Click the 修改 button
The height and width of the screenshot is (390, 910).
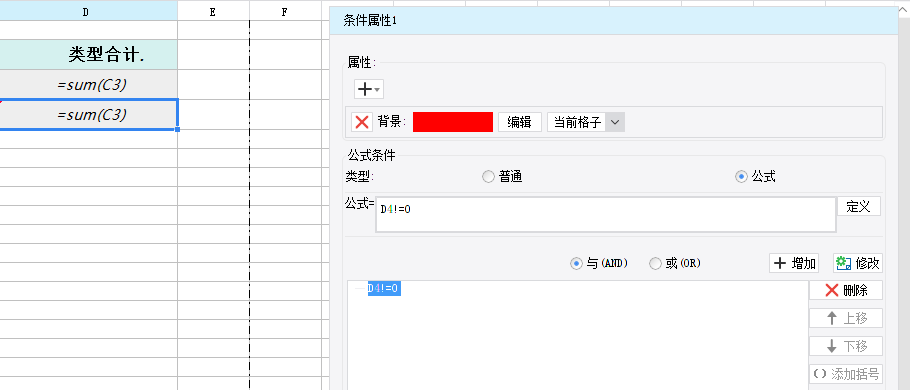[858, 263]
